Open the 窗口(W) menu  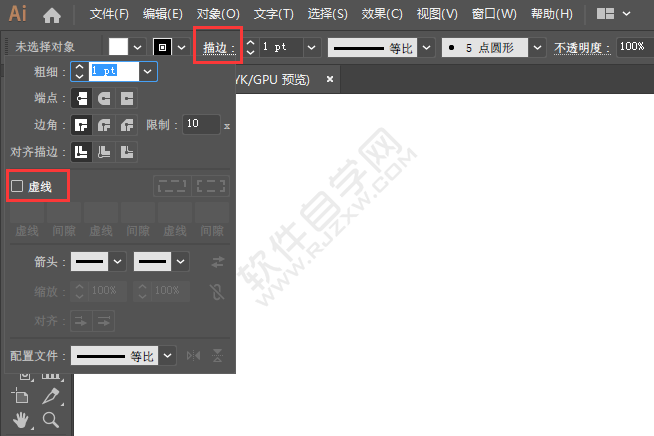point(494,14)
